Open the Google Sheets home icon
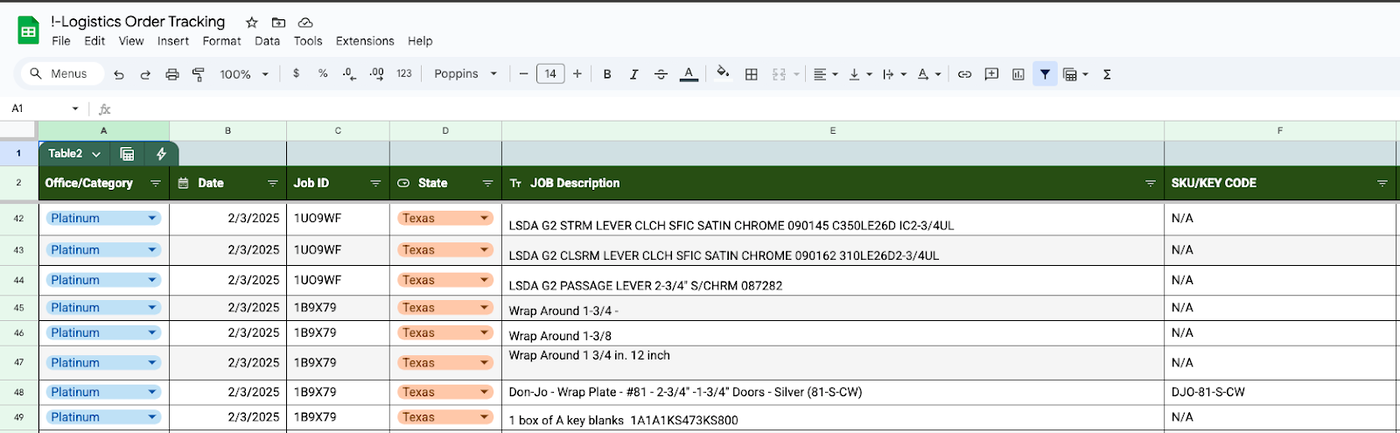The height and width of the screenshot is (433, 1400). pos(28,31)
